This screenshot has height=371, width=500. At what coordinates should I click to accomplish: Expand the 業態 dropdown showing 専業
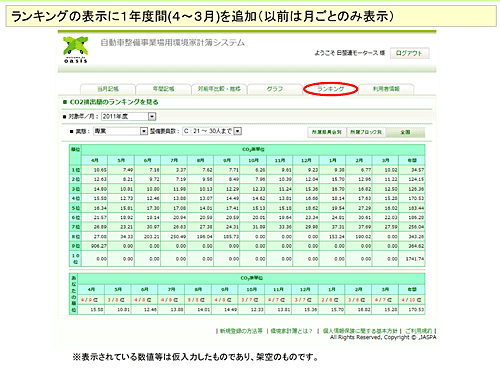120,131
